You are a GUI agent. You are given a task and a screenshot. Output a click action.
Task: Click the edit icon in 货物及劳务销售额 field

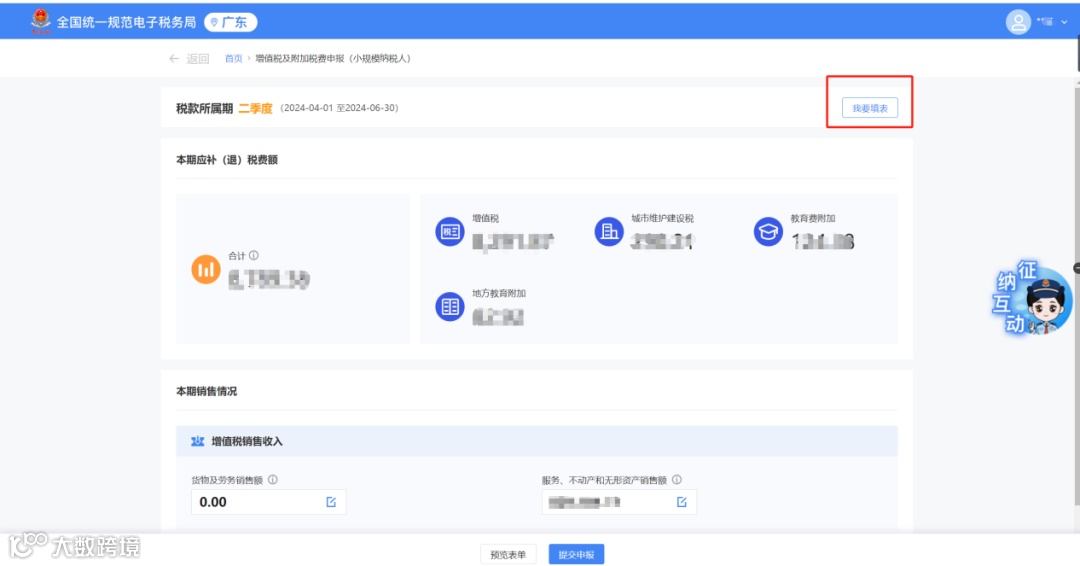click(x=331, y=502)
